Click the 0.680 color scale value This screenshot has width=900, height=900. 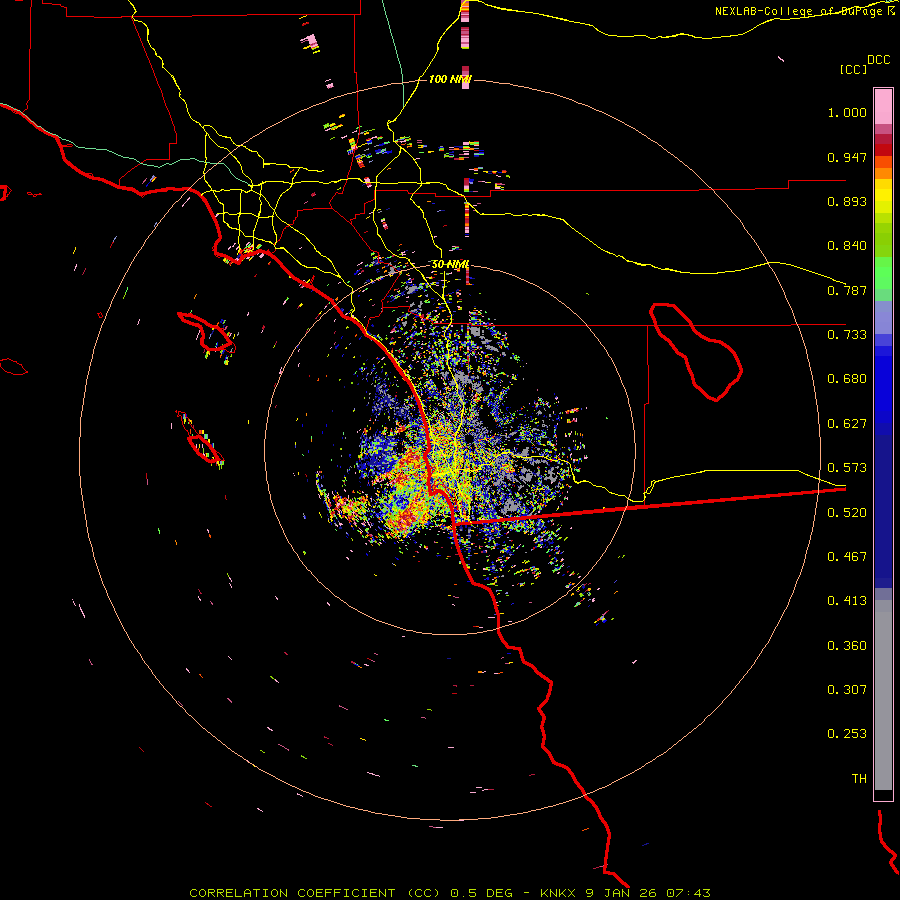coord(847,379)
